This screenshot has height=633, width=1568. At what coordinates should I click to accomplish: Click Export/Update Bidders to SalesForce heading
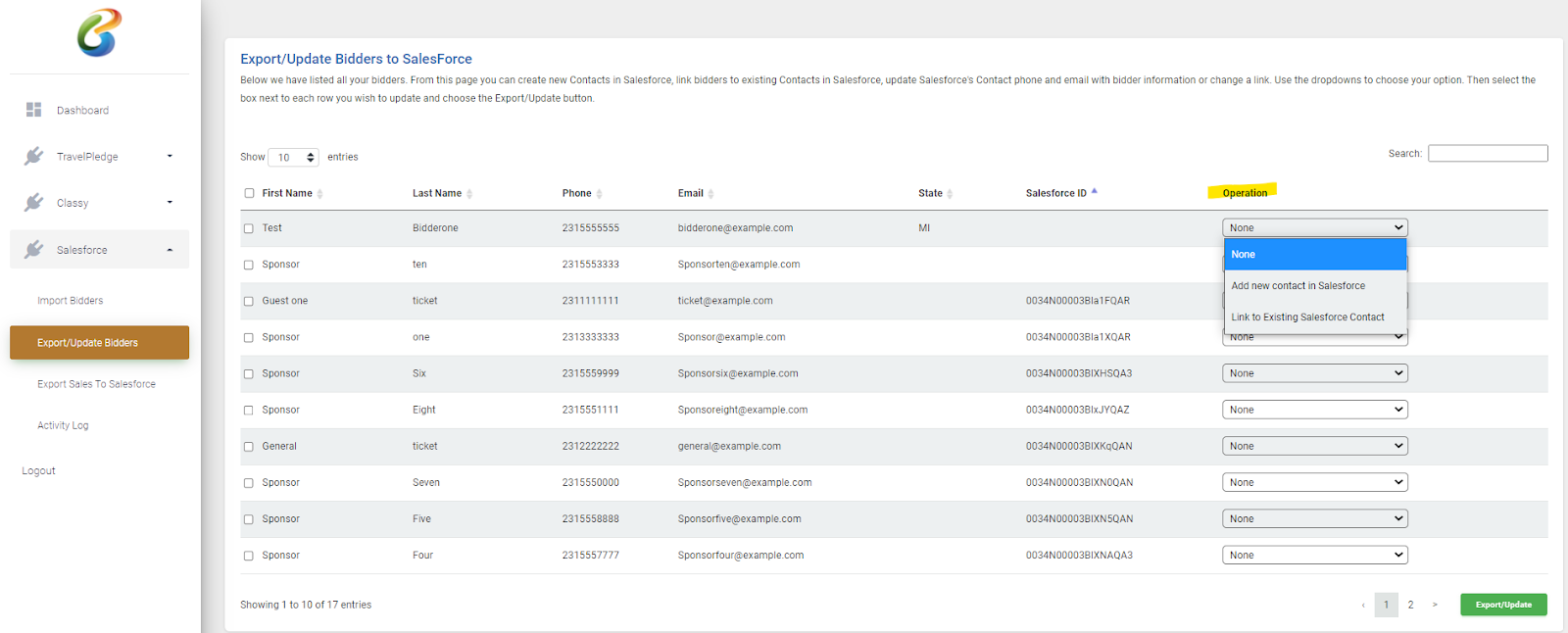pyautogui.click(x=356, y=59)
